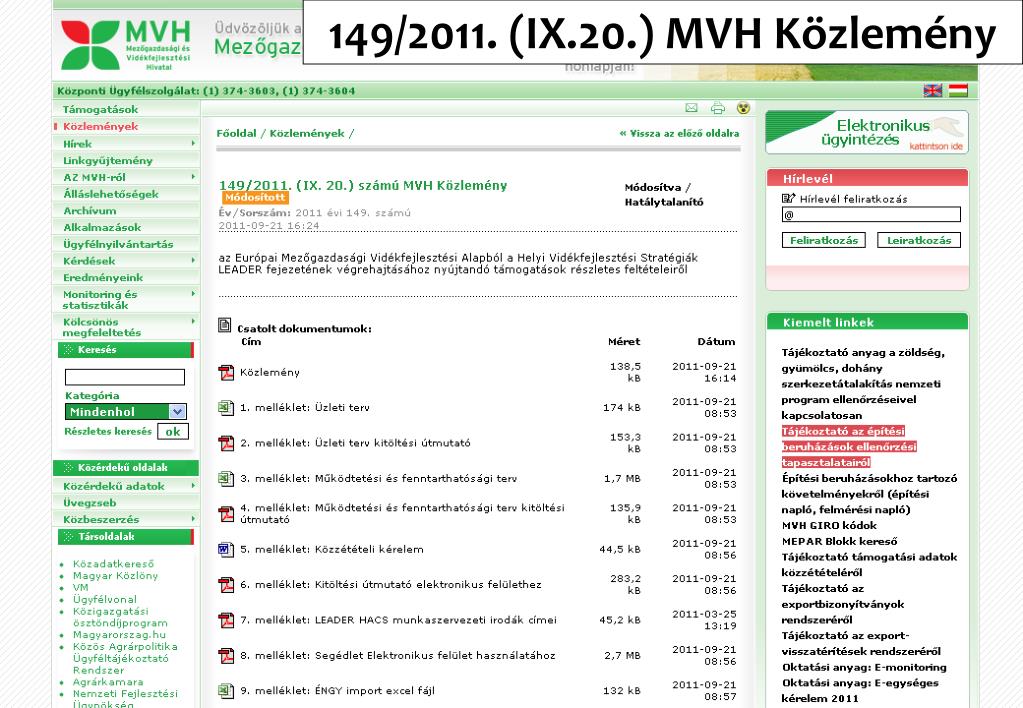Click the MVH logo in the header
Screen dimensions: 1023x708
pyautogui.click(x=126, y=44)
